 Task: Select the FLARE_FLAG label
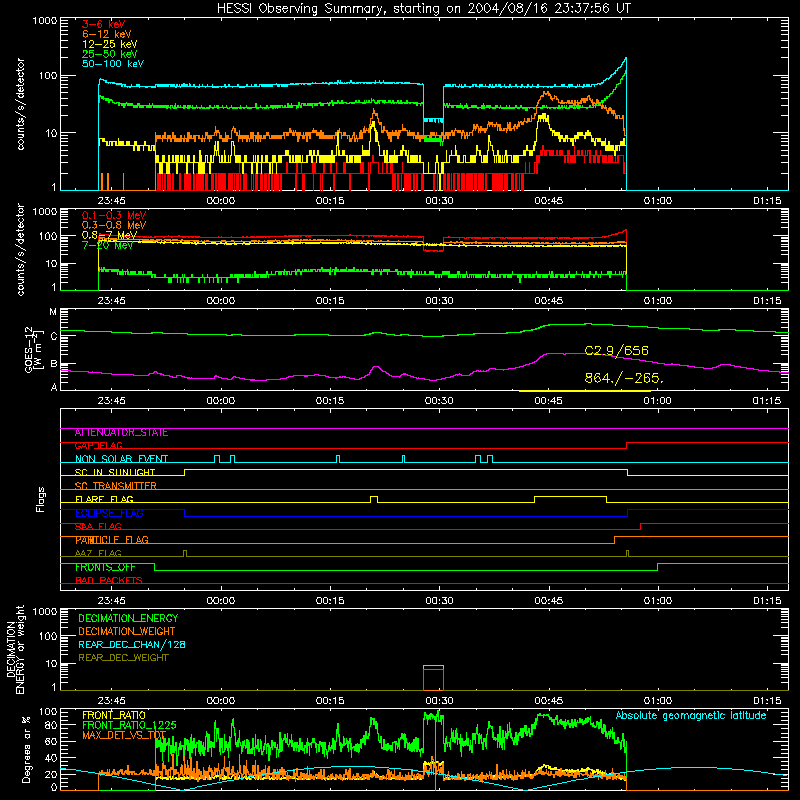click(x=104, y=499)
